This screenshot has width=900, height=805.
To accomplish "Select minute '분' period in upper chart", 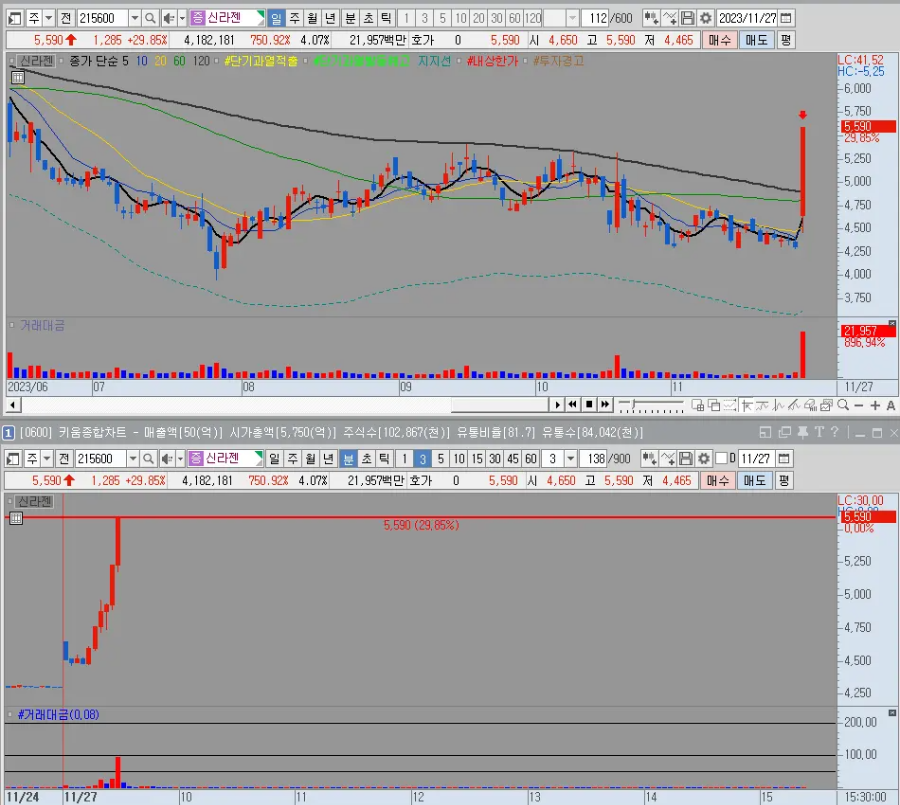I will (x=350, y=18).
